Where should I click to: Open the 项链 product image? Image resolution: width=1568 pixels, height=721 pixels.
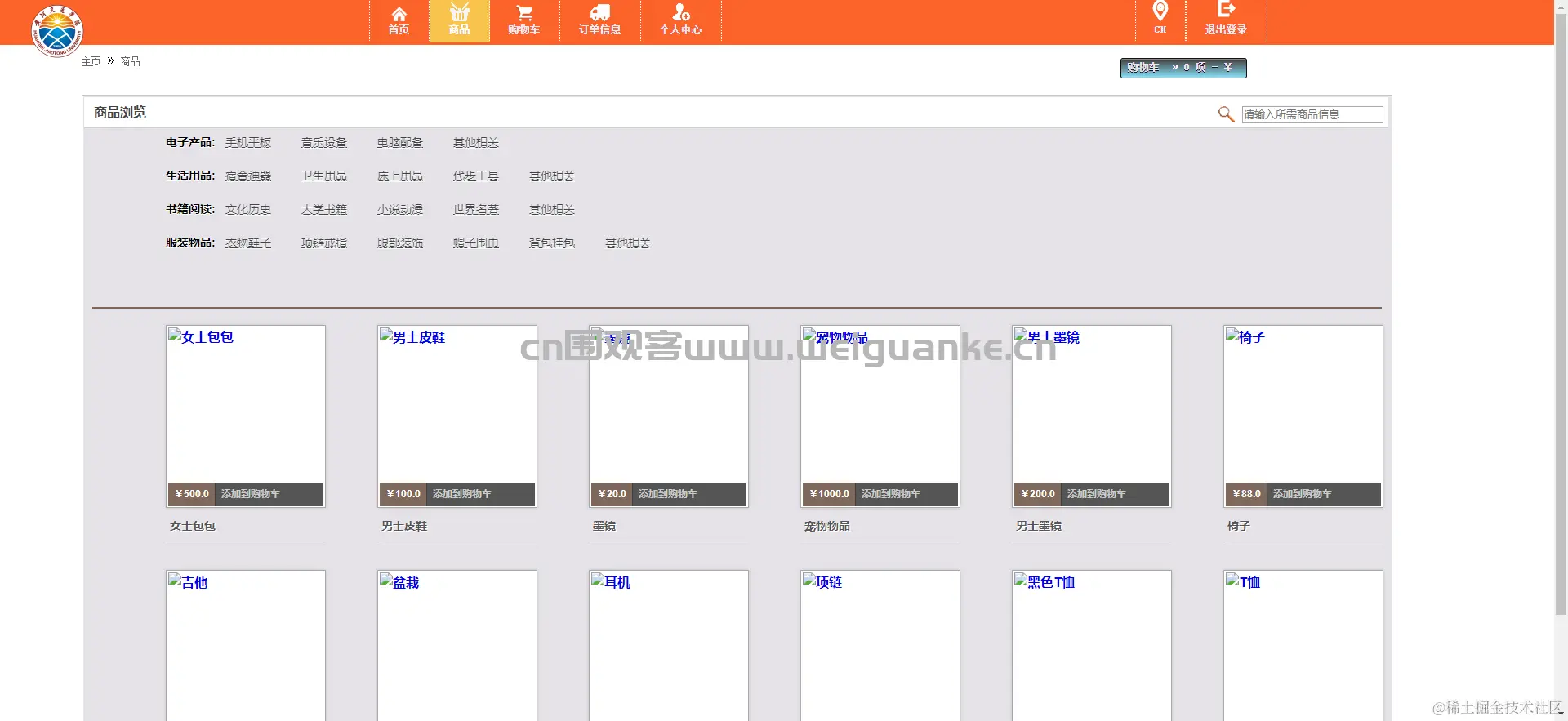pyautogui.click(x=880, y=645)
